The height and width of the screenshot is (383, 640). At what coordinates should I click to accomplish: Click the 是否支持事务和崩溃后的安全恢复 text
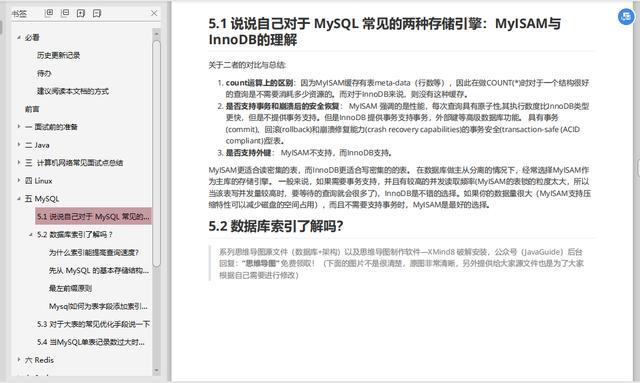[282, 106]
